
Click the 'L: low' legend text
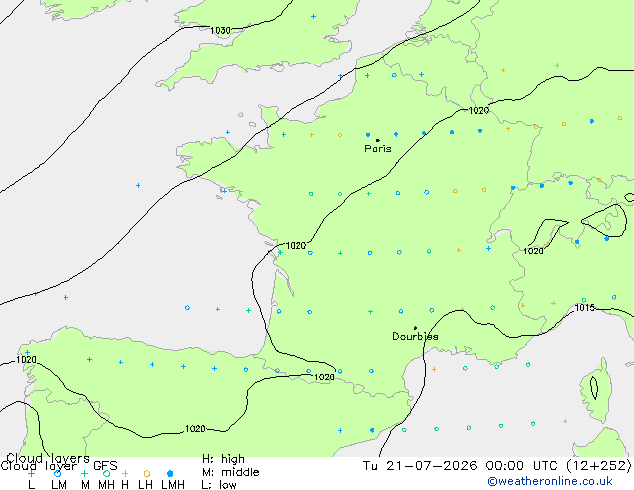tap(219, 485)
